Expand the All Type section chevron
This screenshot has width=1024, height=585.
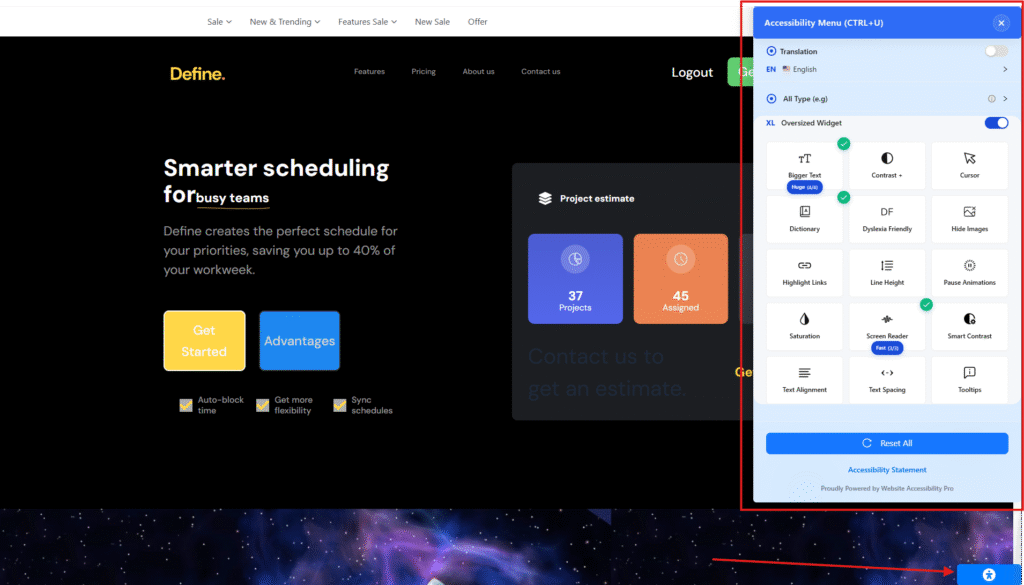coord(1004,99)
